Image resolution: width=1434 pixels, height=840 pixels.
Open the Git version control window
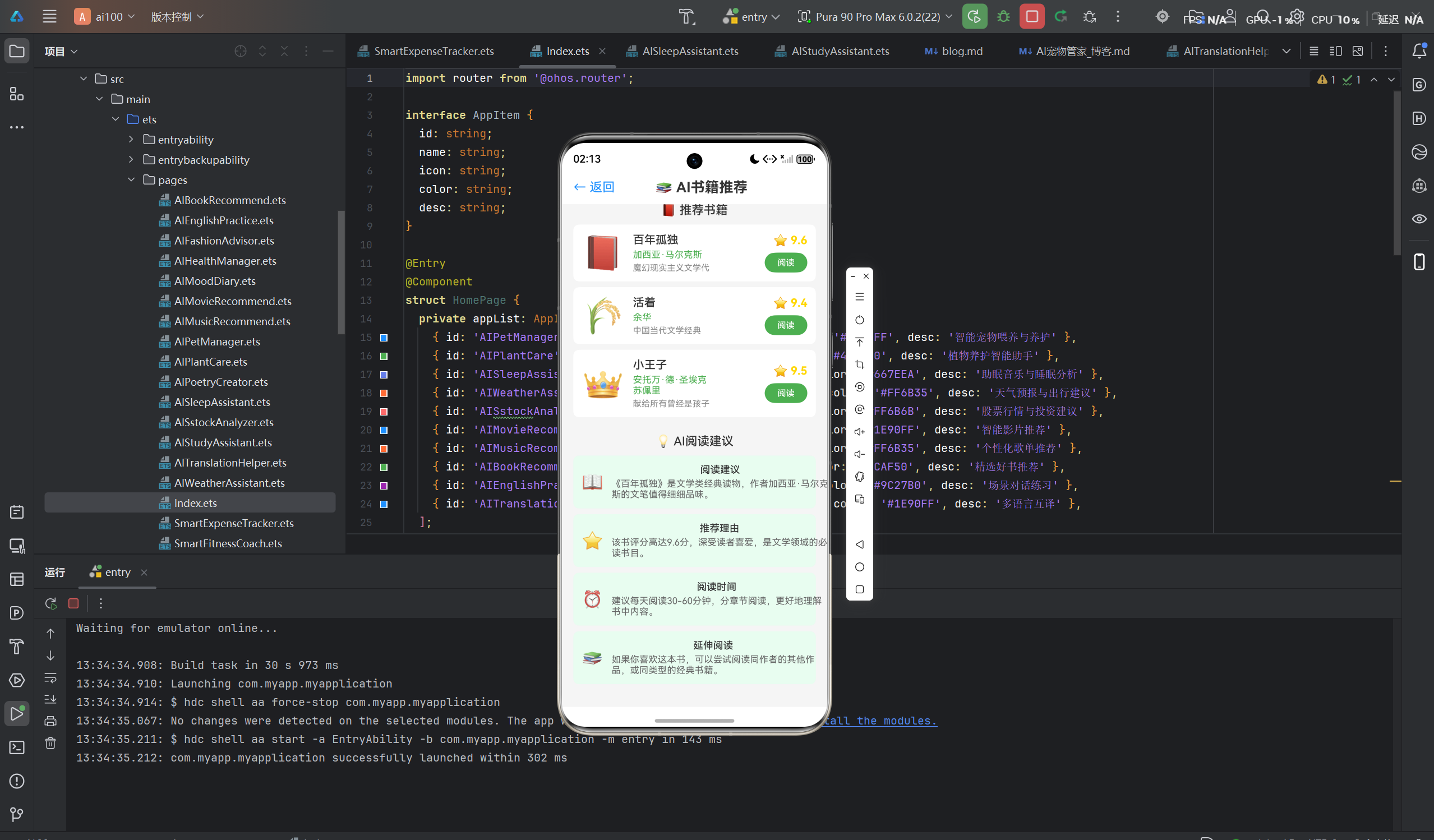coord(17,814)
